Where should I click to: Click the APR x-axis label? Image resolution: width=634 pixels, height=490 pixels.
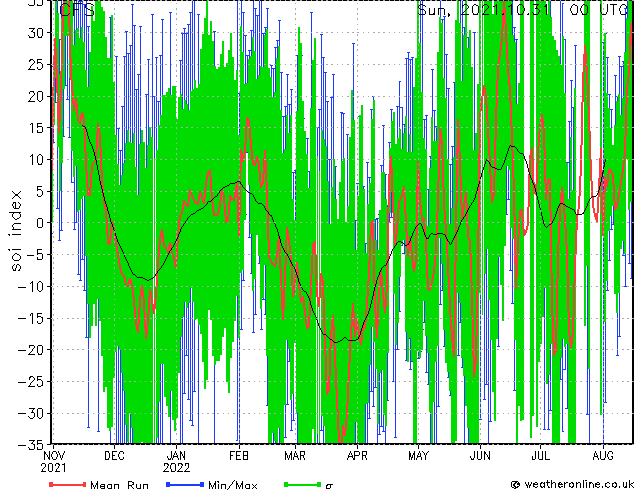357,456
